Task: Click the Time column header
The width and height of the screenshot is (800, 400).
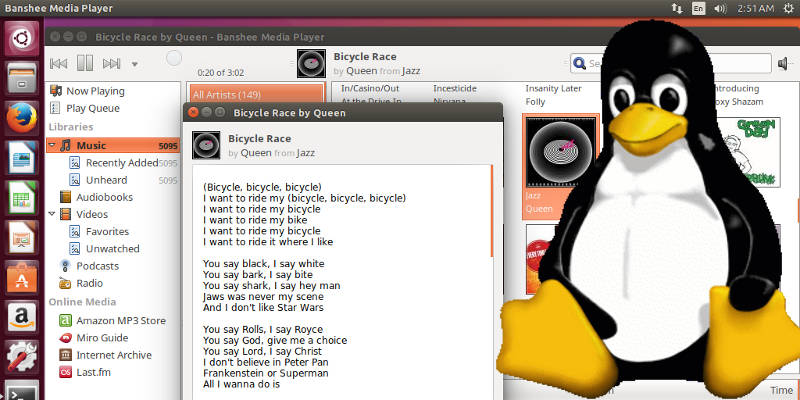Action: coord(781,390)
